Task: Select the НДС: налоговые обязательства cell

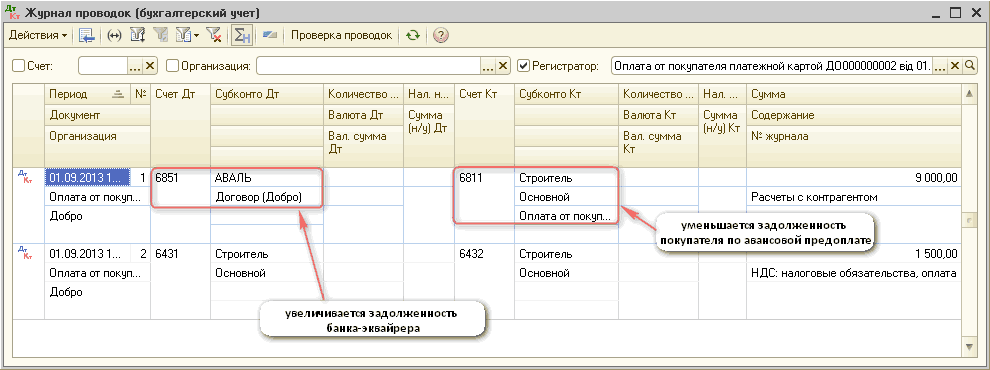Action: coord(854,273)
